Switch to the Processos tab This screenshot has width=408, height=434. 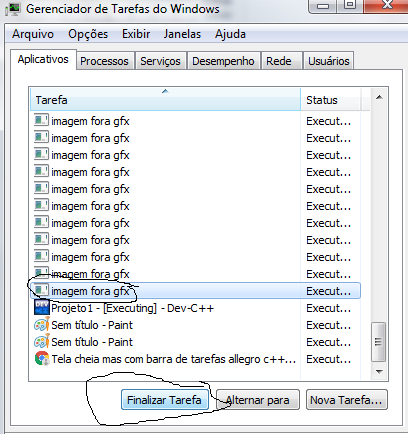click(x=104, y=61)
